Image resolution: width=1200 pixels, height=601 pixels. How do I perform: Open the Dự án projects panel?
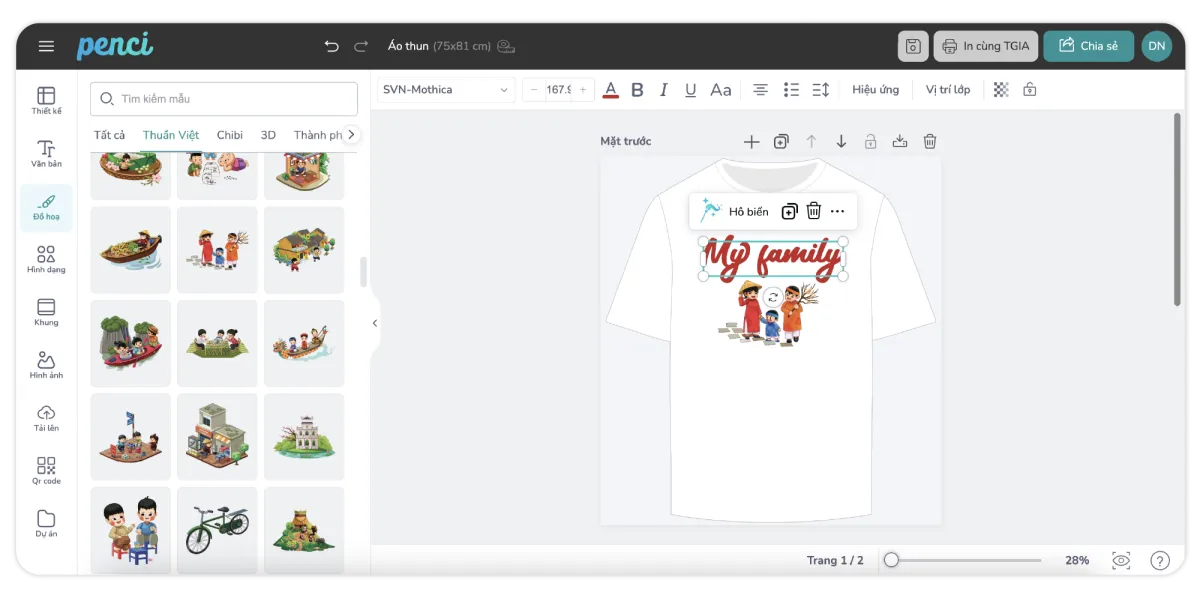[46, 524]
